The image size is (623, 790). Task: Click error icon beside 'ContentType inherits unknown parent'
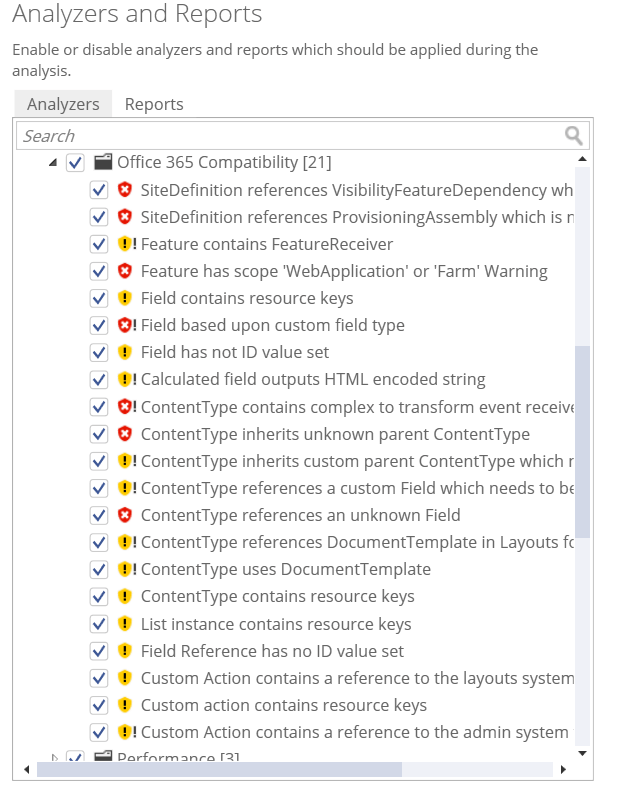(x=124, y=434)
